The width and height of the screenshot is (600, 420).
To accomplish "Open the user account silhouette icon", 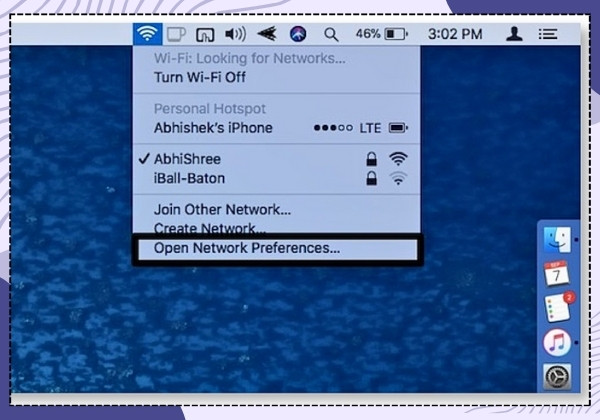I will click(x=514, y=34).
